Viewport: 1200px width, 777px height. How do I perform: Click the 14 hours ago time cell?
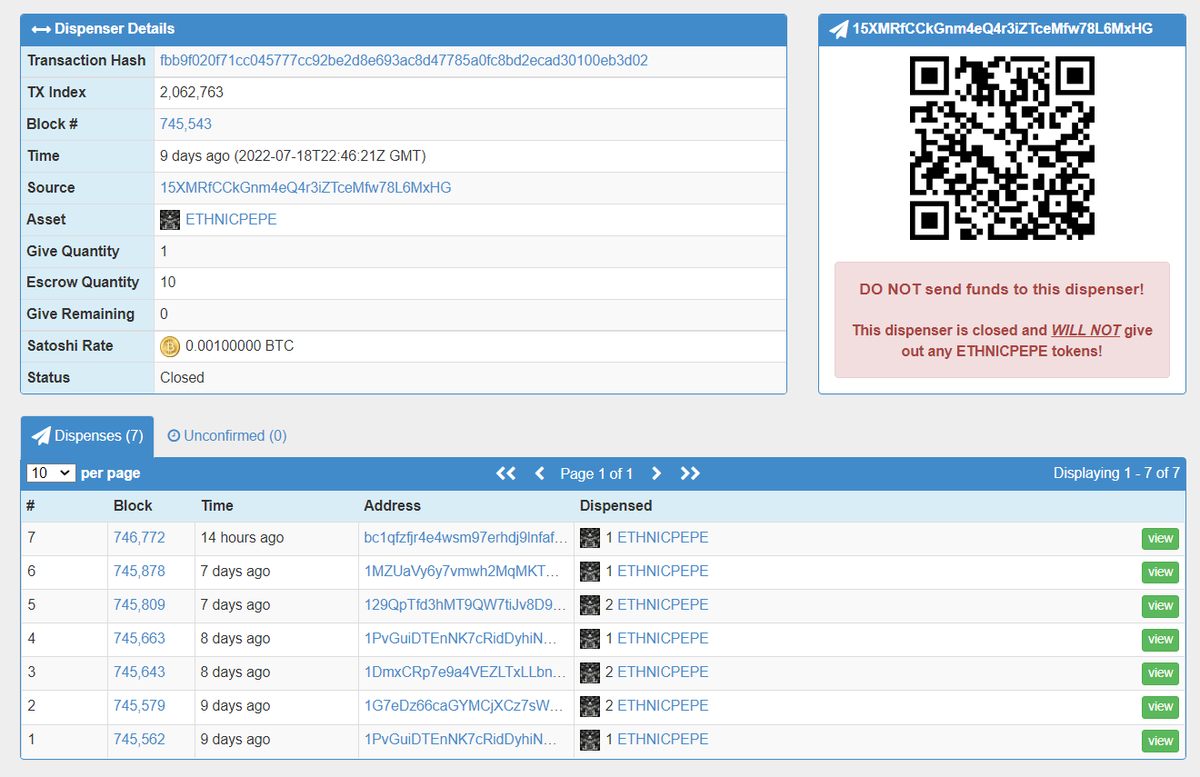tap(242, 537)
